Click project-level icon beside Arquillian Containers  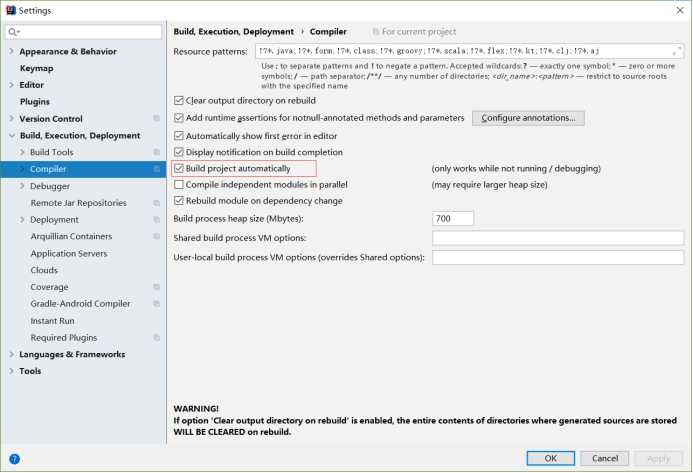pos(156,236)
